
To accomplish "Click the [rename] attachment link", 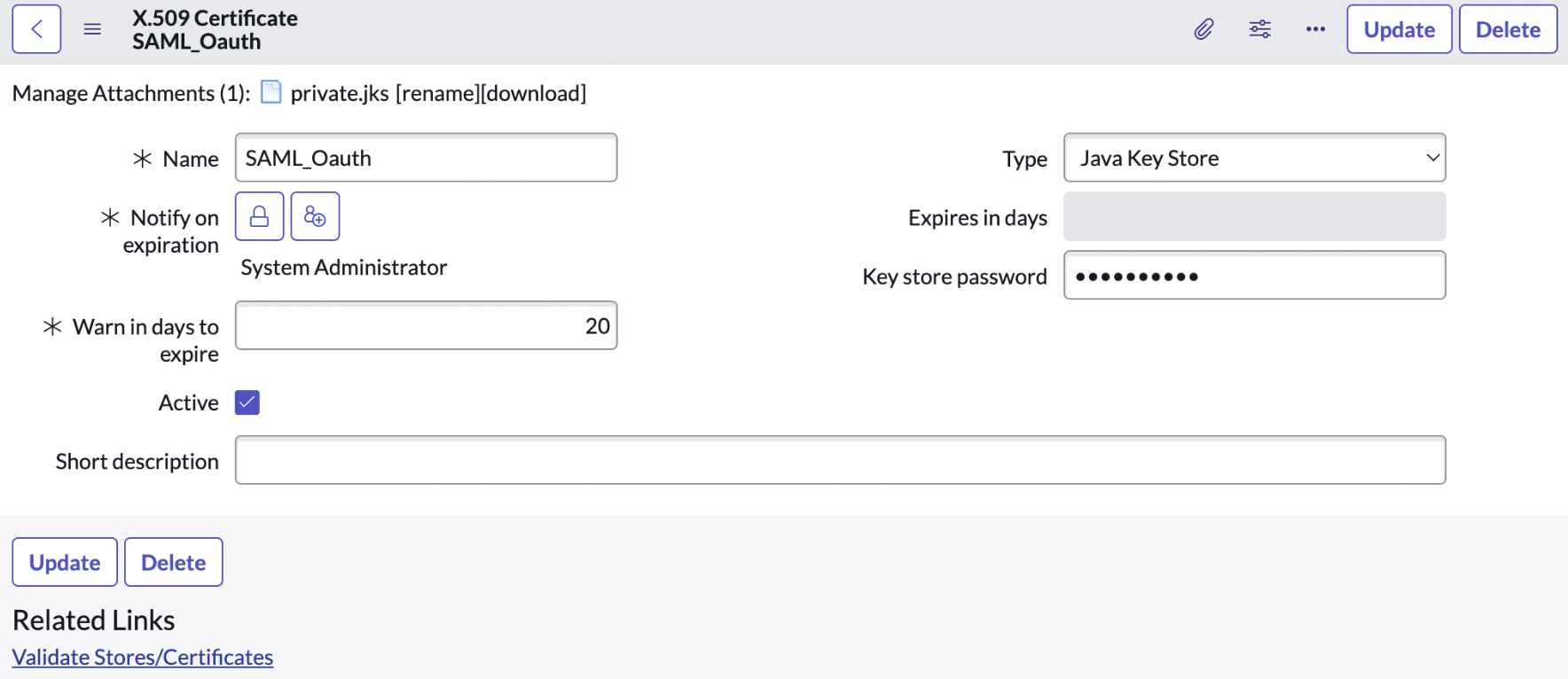I will (437, 93).
